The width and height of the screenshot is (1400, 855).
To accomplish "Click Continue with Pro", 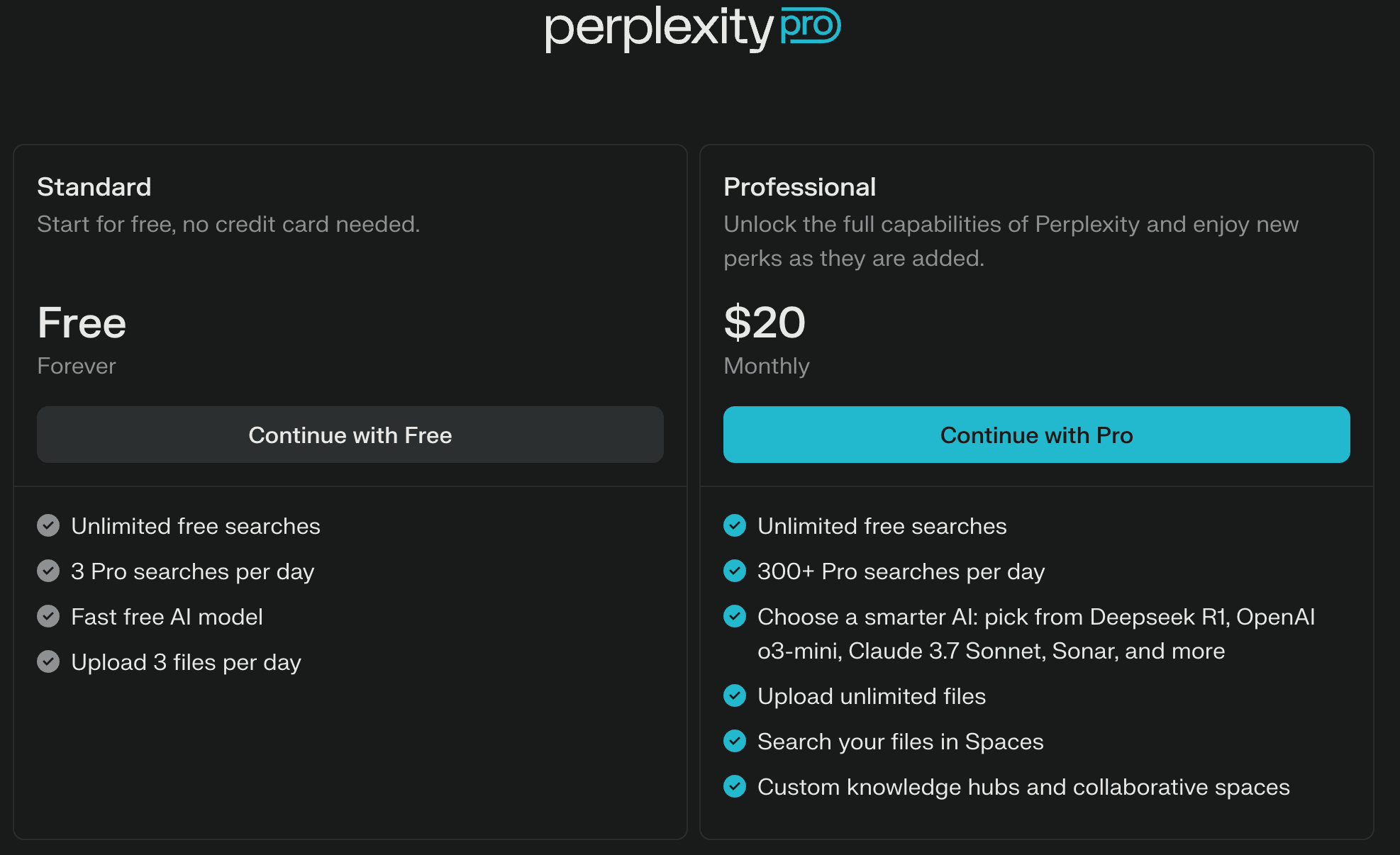I will (x=1037, y=435).
